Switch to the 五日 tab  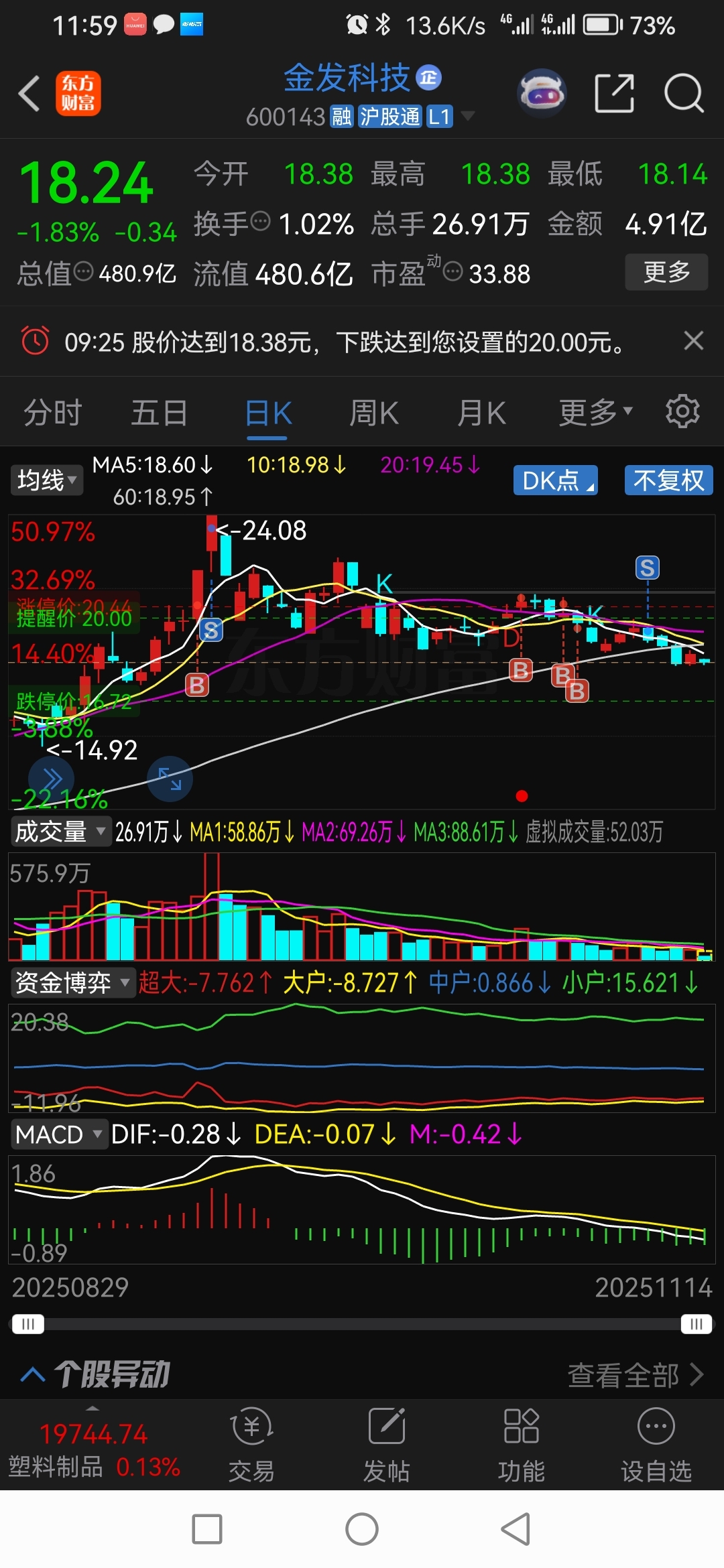159,413
